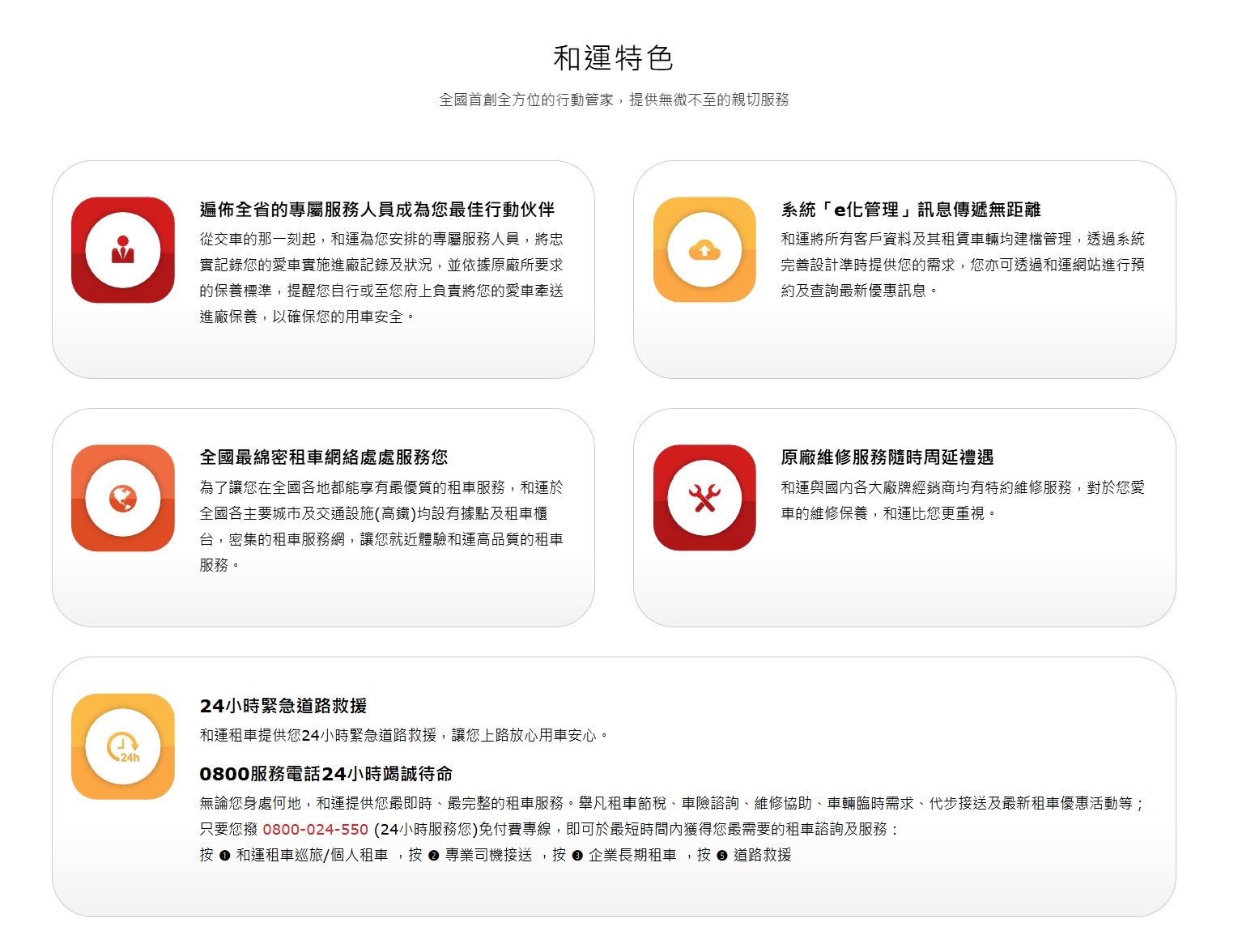This screenshot has height=952, width=1255.
Task: Click option 3 企業長期租車
Action: [624, 856]
